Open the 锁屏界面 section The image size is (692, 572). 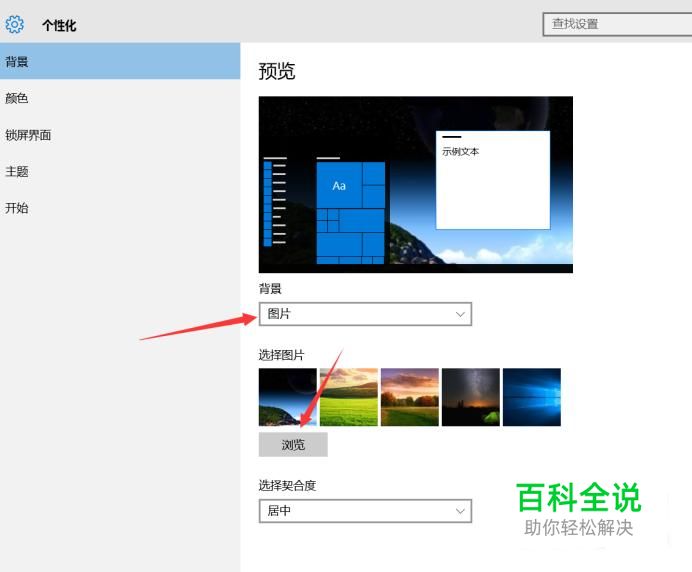click(120, 135)
